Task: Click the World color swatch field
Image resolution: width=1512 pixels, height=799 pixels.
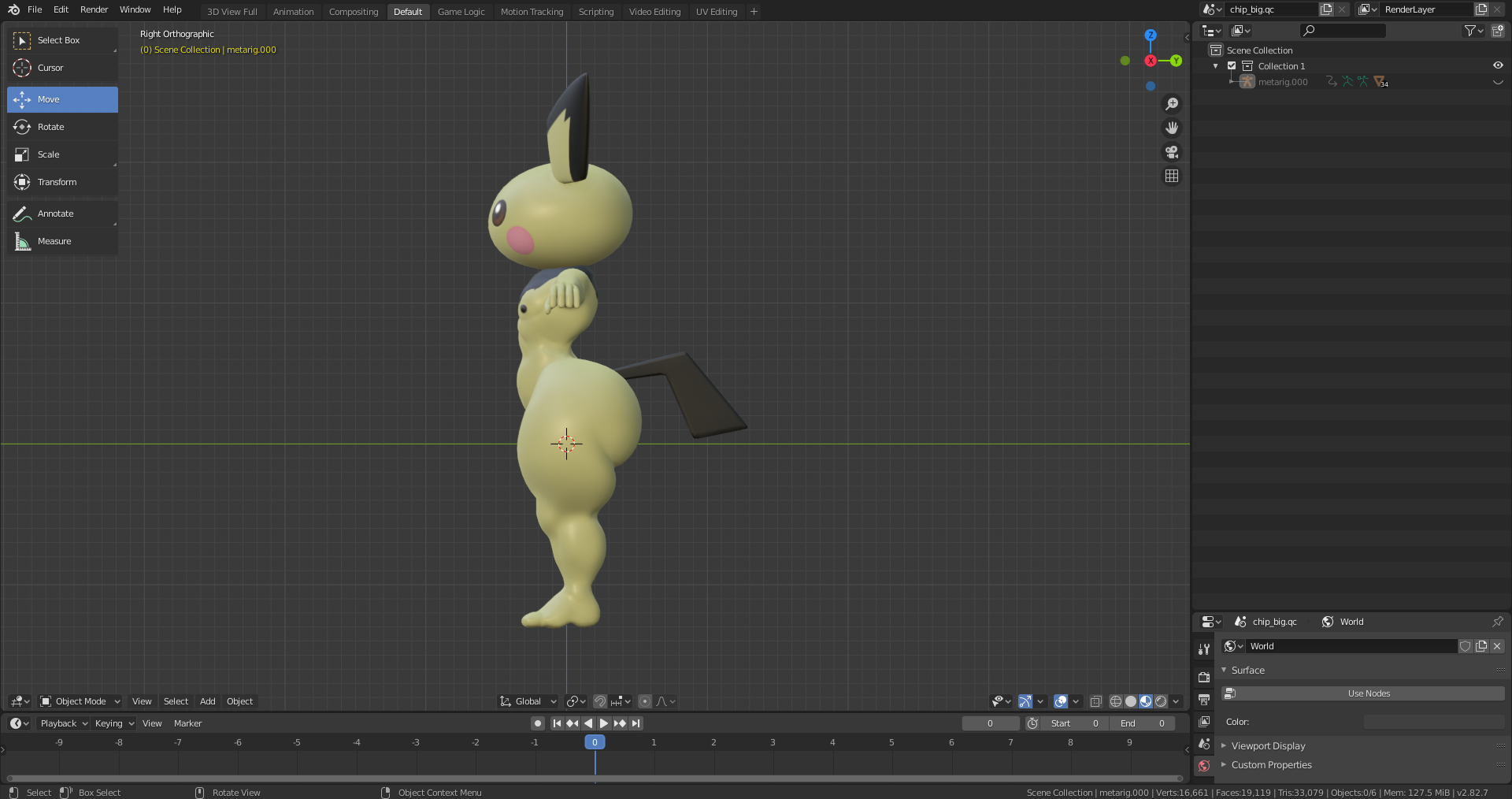Action: [1433, 722]
